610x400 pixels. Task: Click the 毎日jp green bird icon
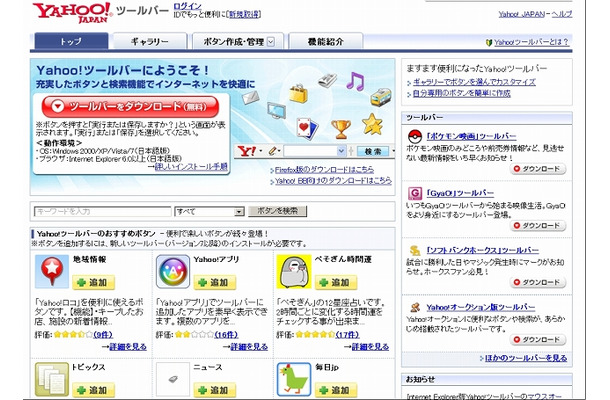tap(294, 379)
